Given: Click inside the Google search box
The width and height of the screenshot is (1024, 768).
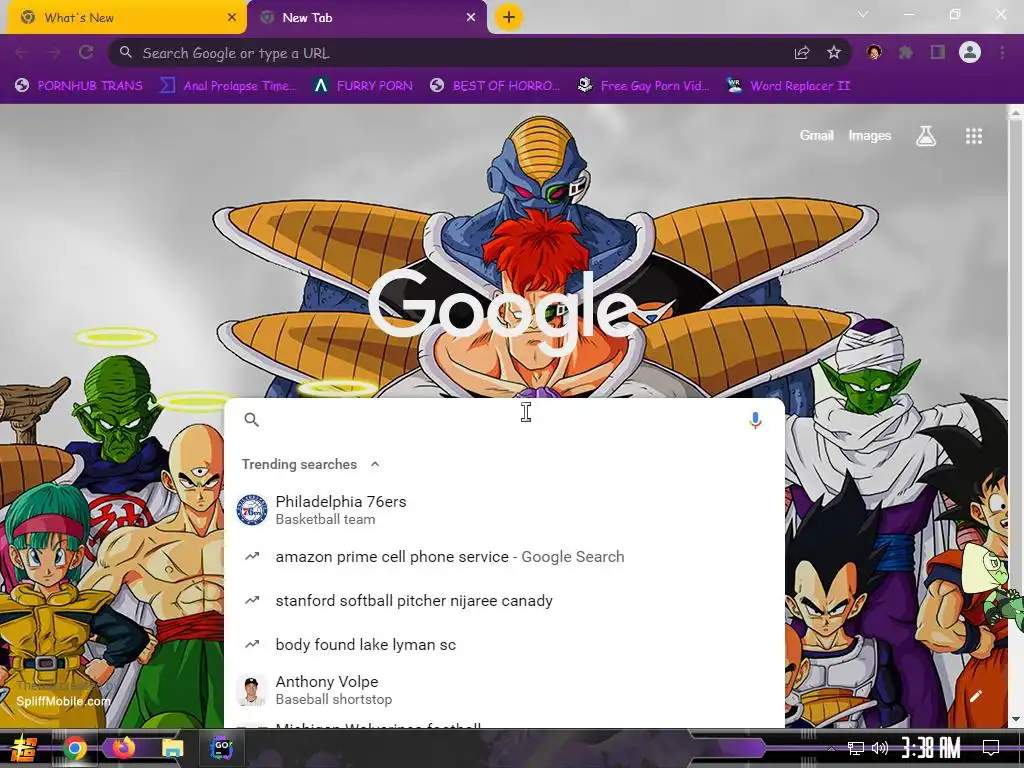Looking at the screenshot, I should pos(504,419).
